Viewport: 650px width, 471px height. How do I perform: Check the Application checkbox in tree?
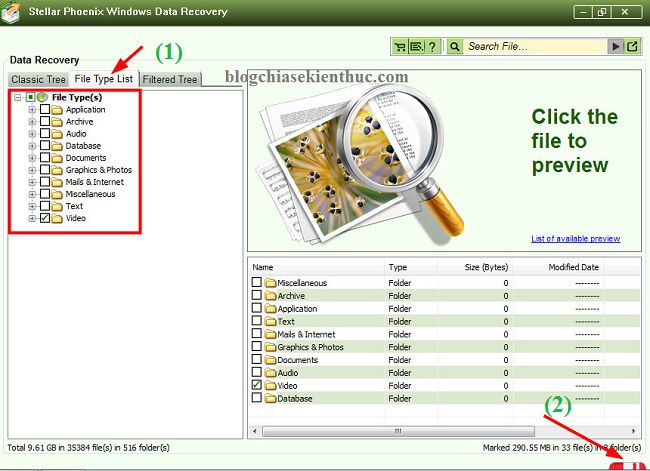point(45,109)
